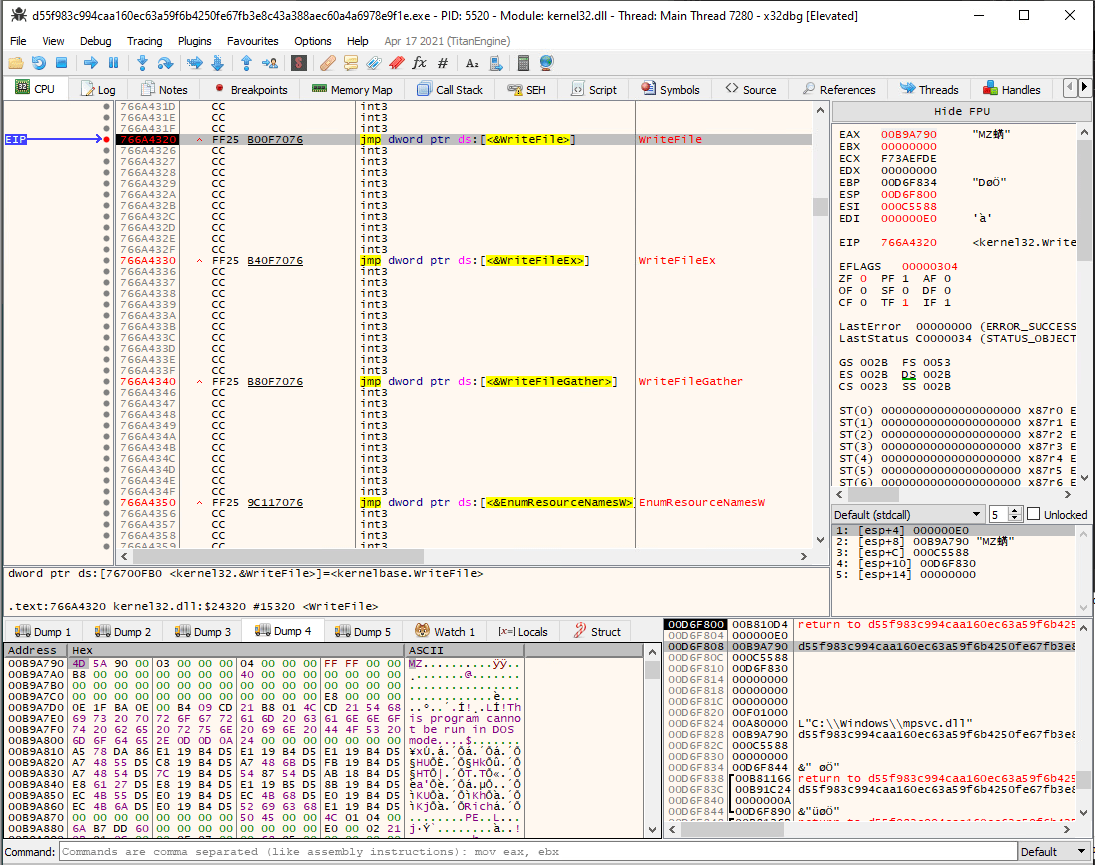Open the Debug menu
Viewport: 1095px width, 865px height.
96,41
